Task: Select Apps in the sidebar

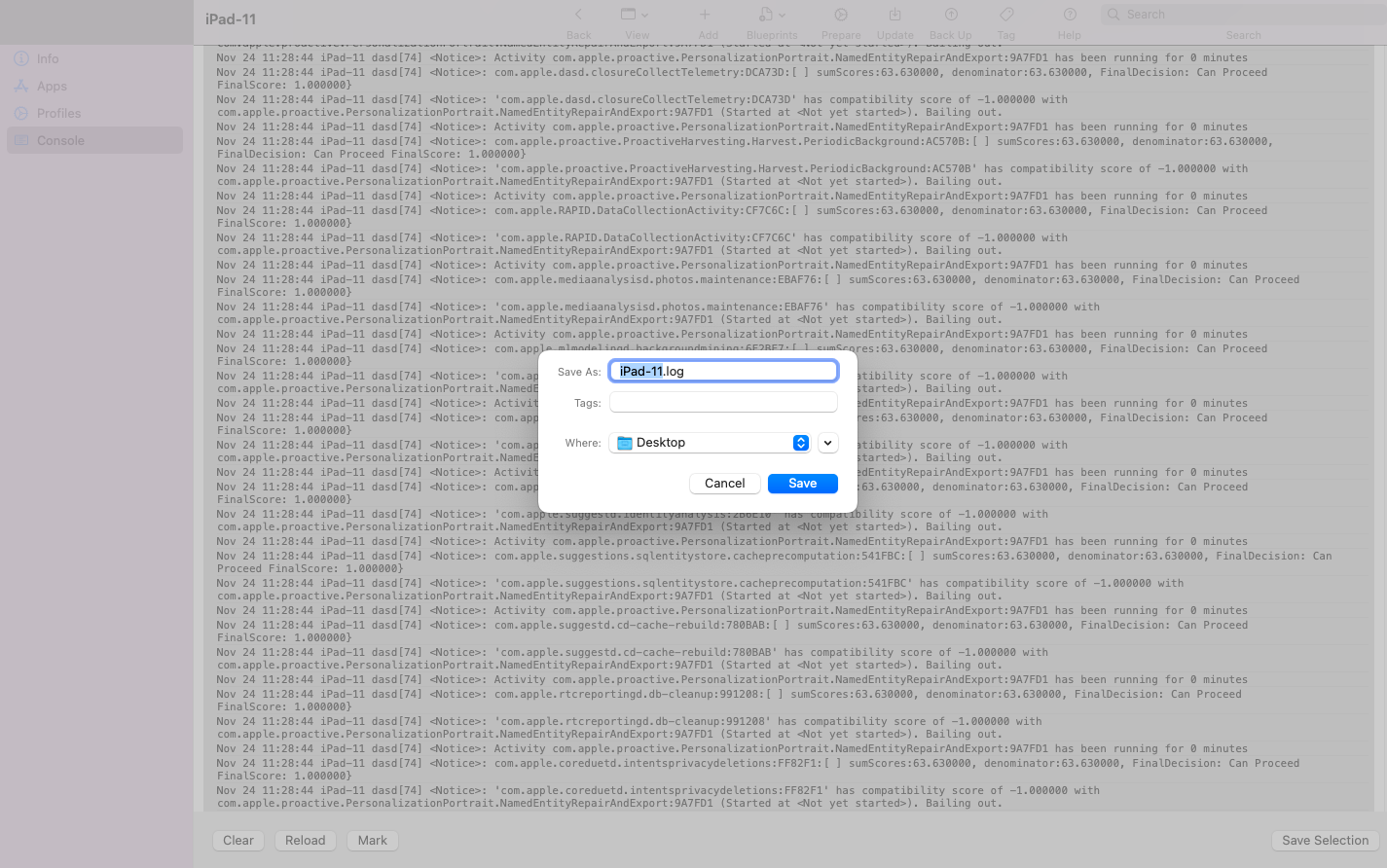Action: point(94,86)
